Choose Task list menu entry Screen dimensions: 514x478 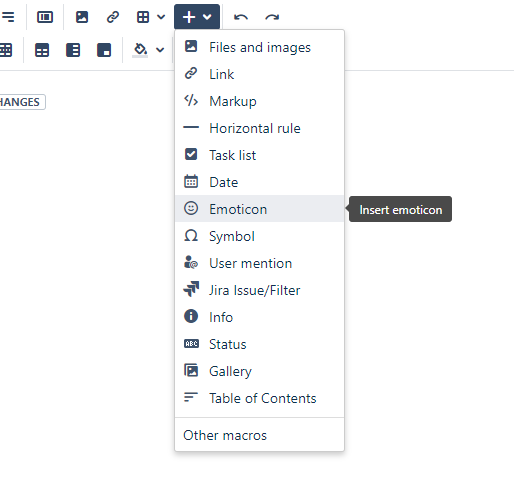259,155
